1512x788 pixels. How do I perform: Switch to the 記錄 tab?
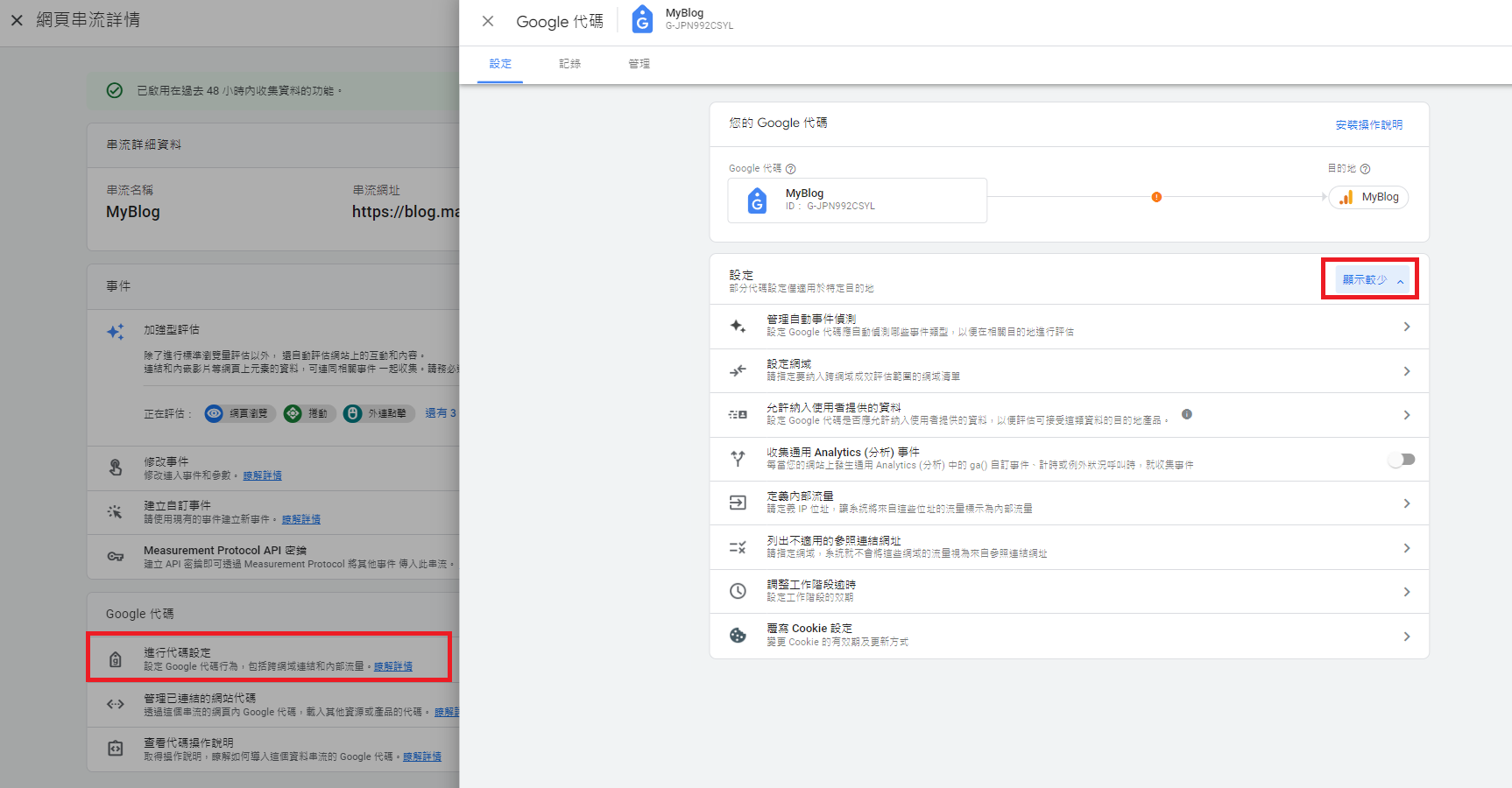click(569, 64)
